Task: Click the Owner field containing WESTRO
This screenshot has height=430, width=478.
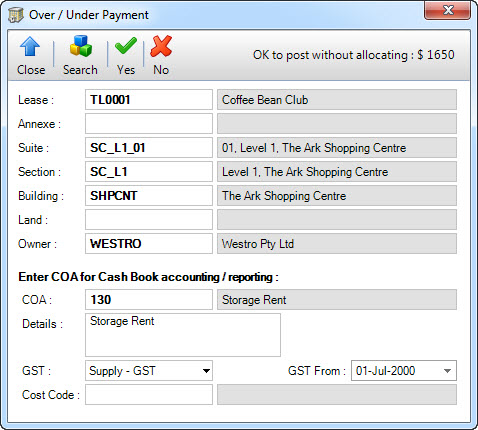Action: pyautogui.click(x=149, y=244)
